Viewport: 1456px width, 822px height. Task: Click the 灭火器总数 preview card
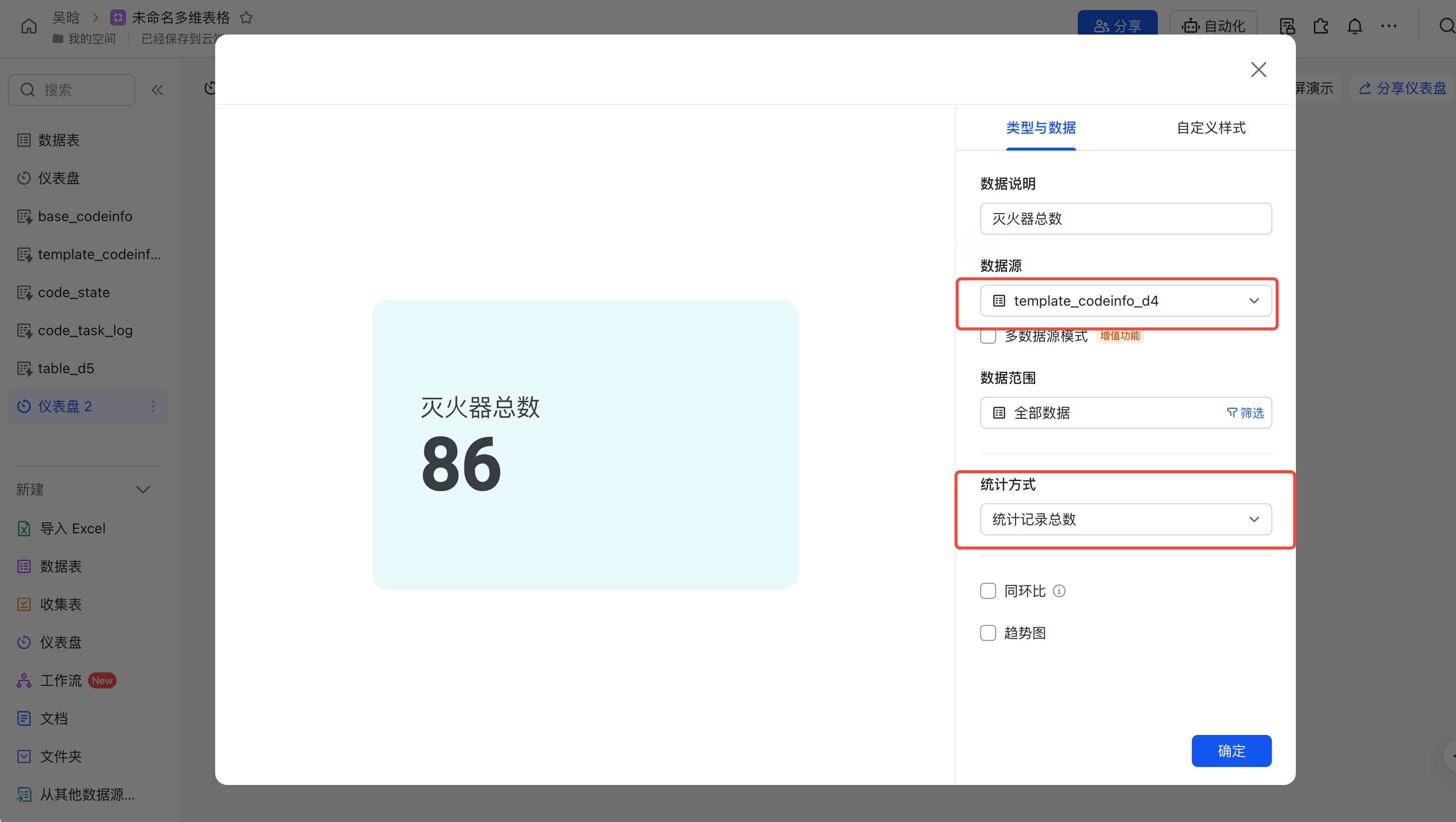tap(585, 444)
